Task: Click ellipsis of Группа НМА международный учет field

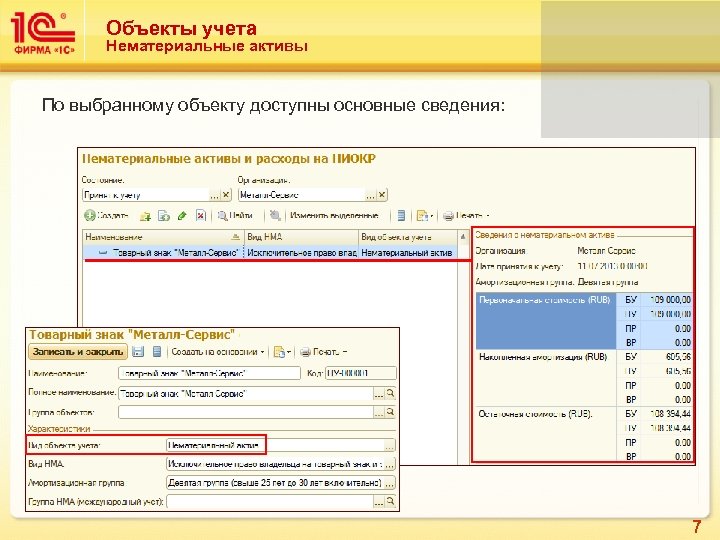Action: tap(379, 502)
